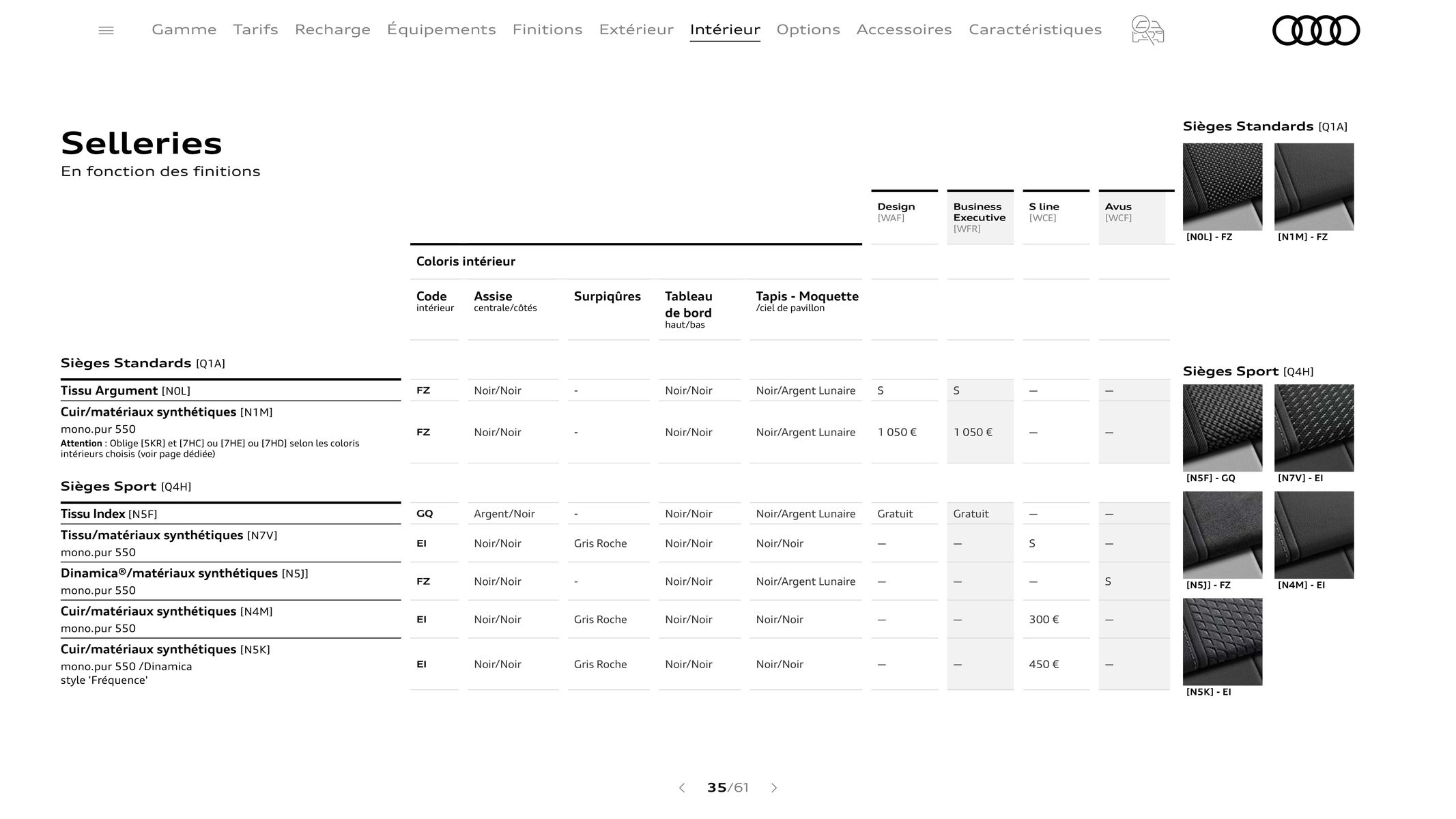
Task: Select Cuir/matériaux synthétiques [N1M] label
Action: tap(167, 412)
